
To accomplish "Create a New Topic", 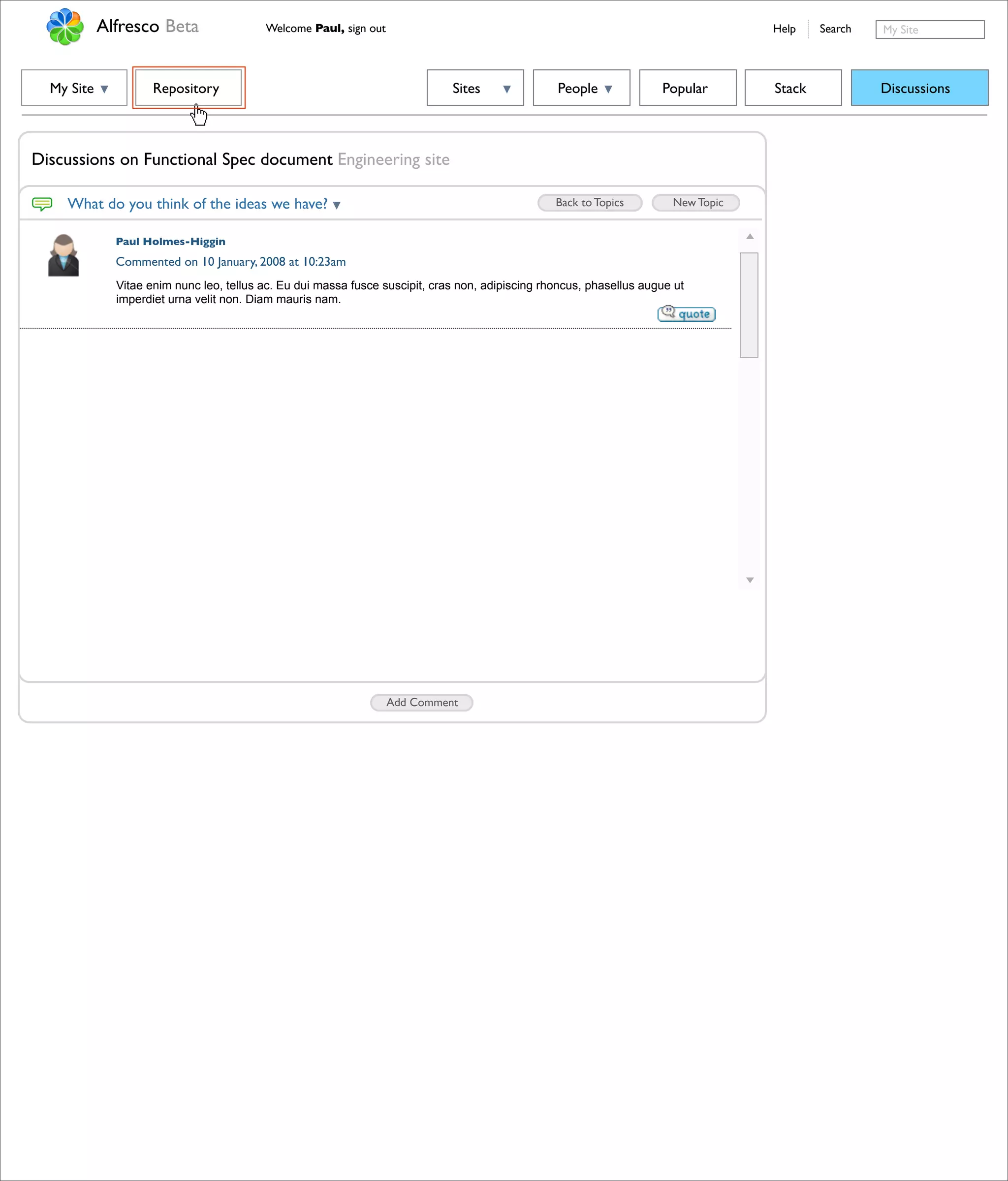I will pos(695,203).
